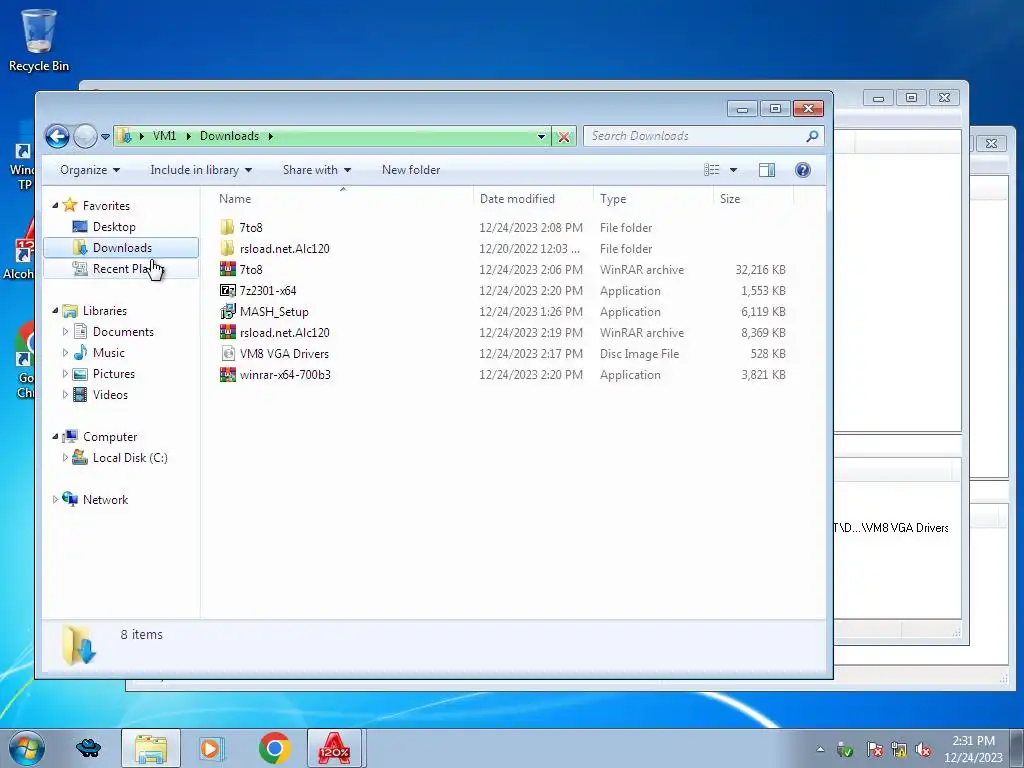Expand the Videos library node
The width and height of the screenshot is (1024, 768).
tap(65, 394)
